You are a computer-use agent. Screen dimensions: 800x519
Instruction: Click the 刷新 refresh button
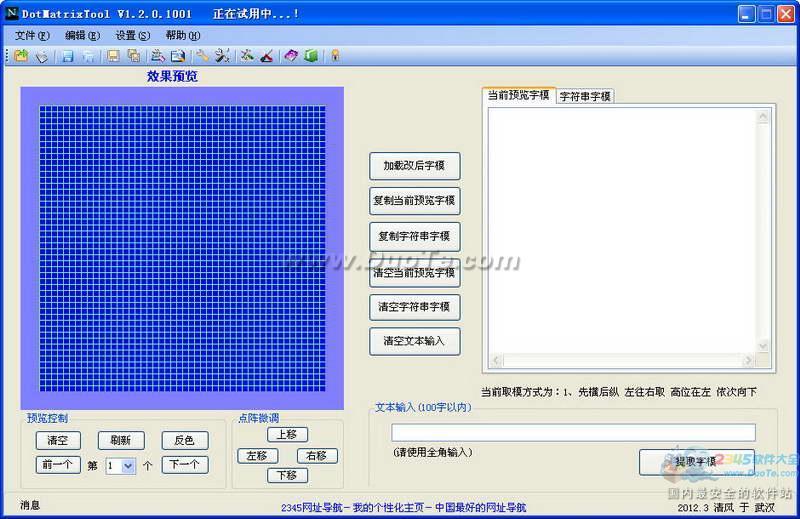coord(121,440)
